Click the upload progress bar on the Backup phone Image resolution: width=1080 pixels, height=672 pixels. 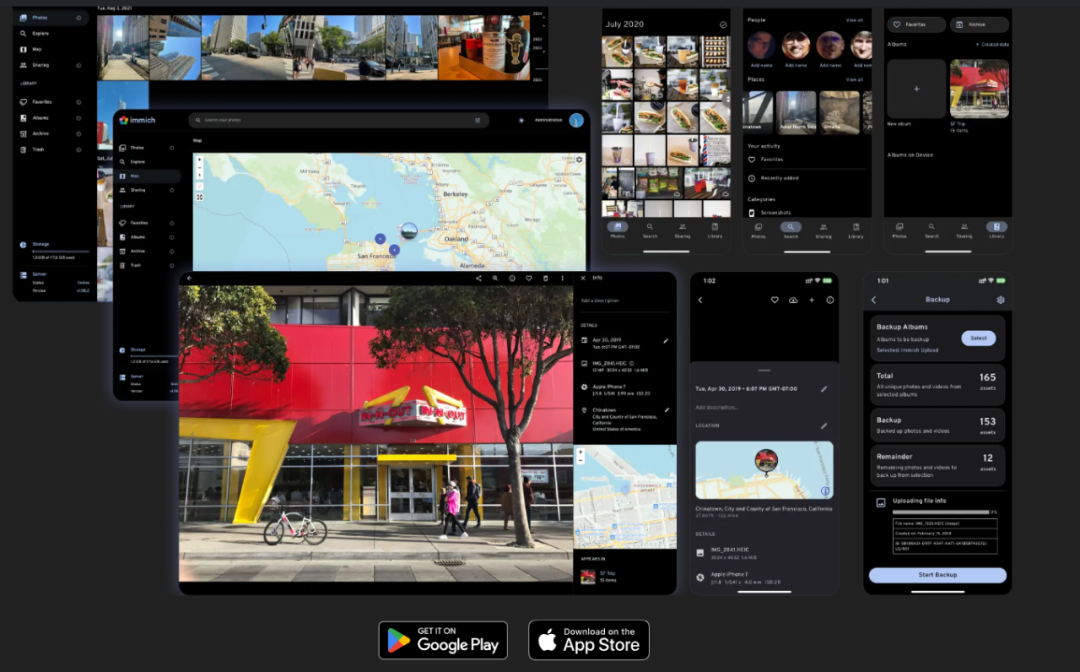(x=941, y=512)
